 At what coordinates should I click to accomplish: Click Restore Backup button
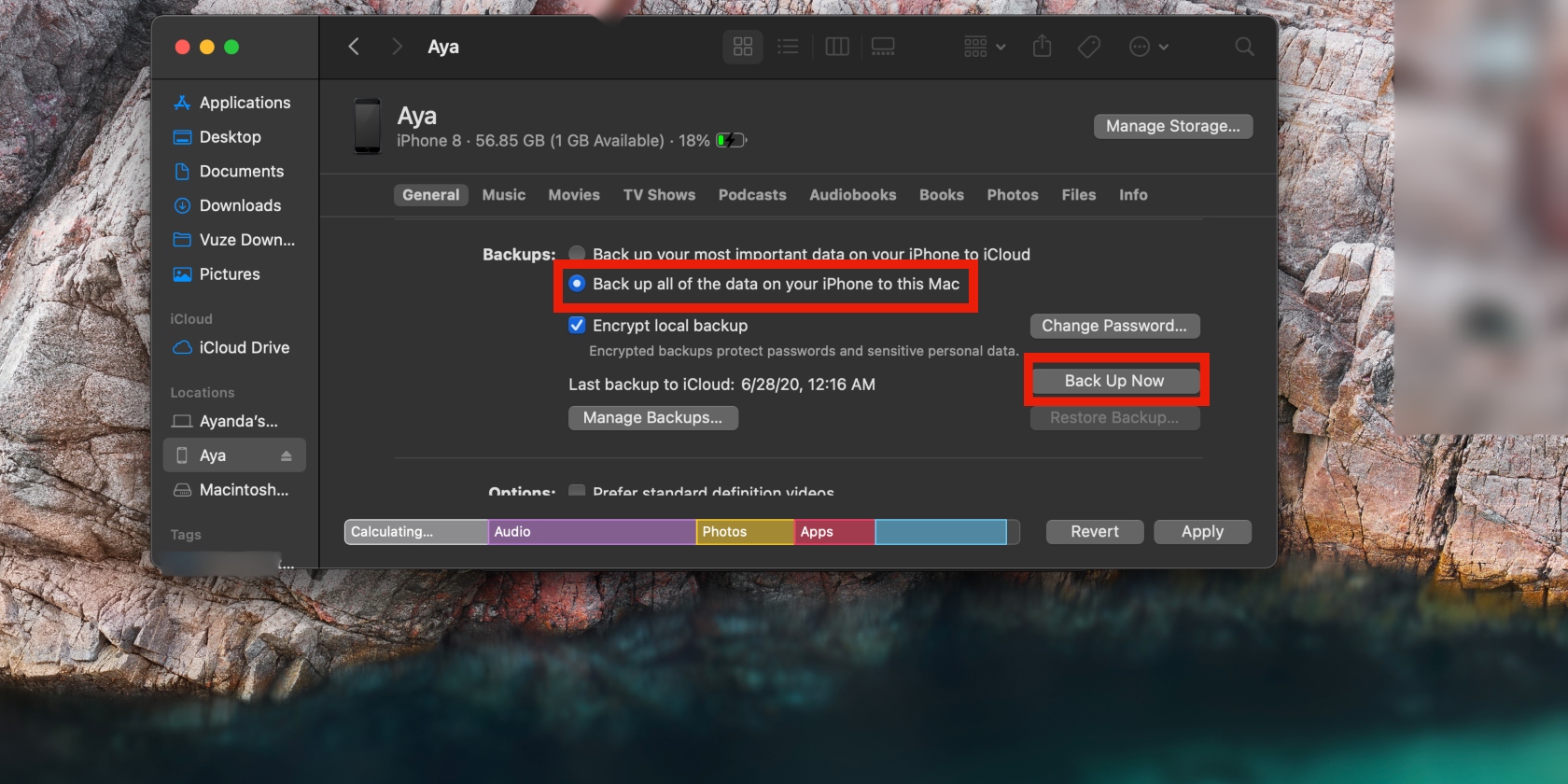click(x=1114, y=418)
